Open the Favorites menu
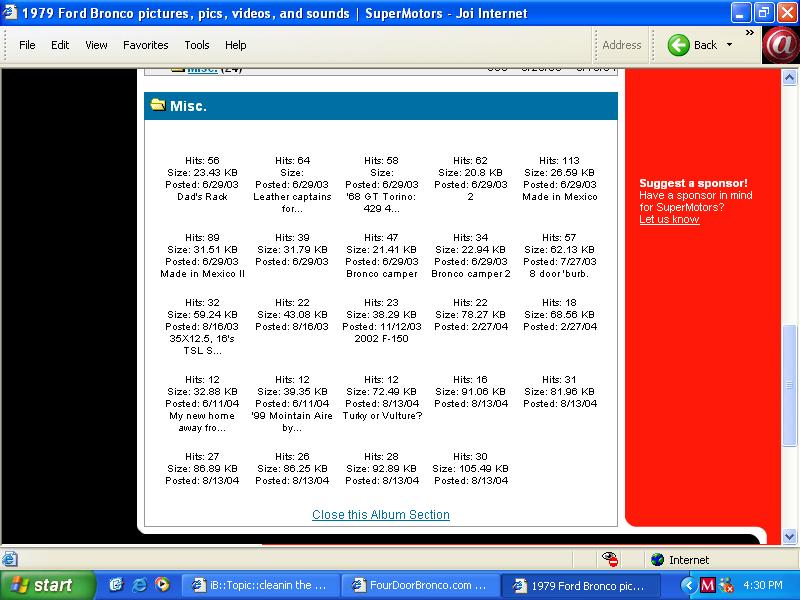 (145, 45)
